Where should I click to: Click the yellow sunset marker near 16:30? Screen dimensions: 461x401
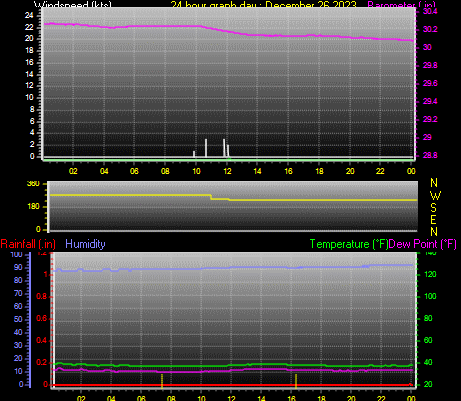(x=296, y=381)
